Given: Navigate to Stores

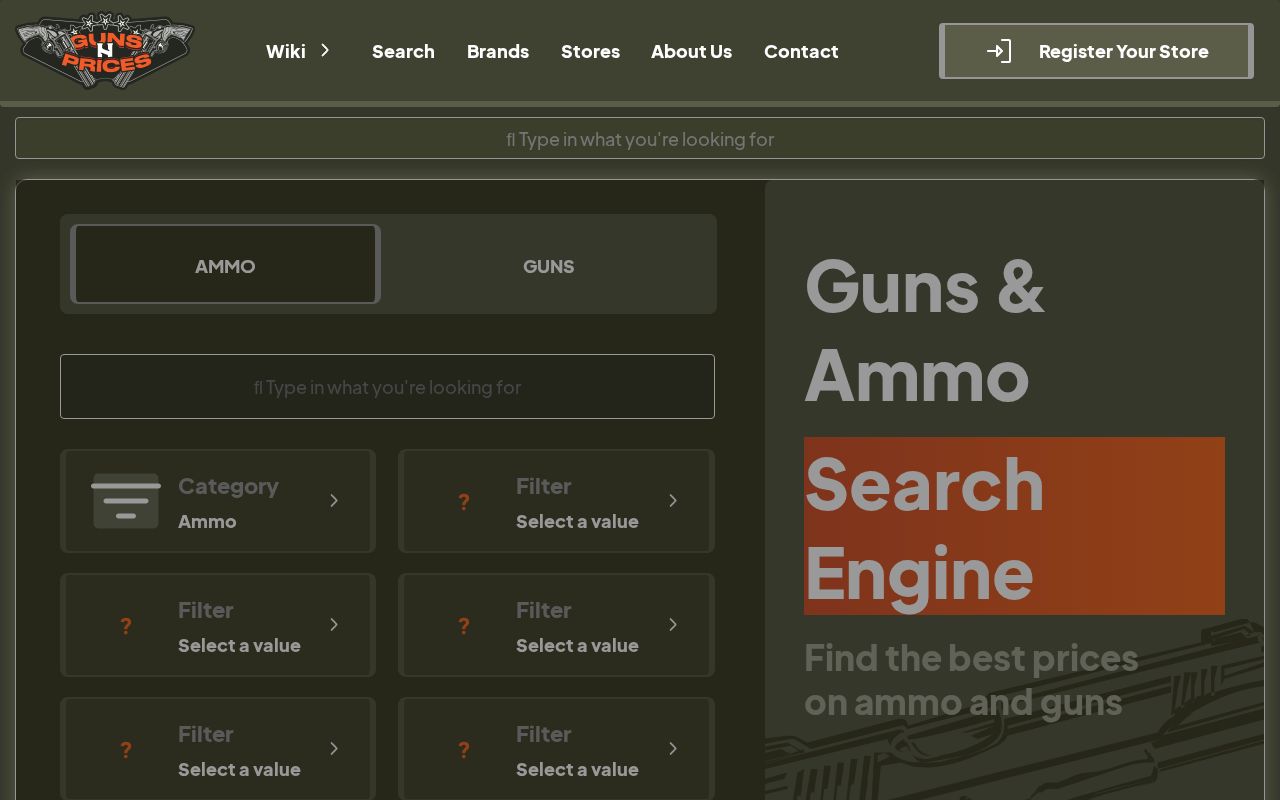Looking at the screenshot, I should pyautogui.click(x=590, y=51).
